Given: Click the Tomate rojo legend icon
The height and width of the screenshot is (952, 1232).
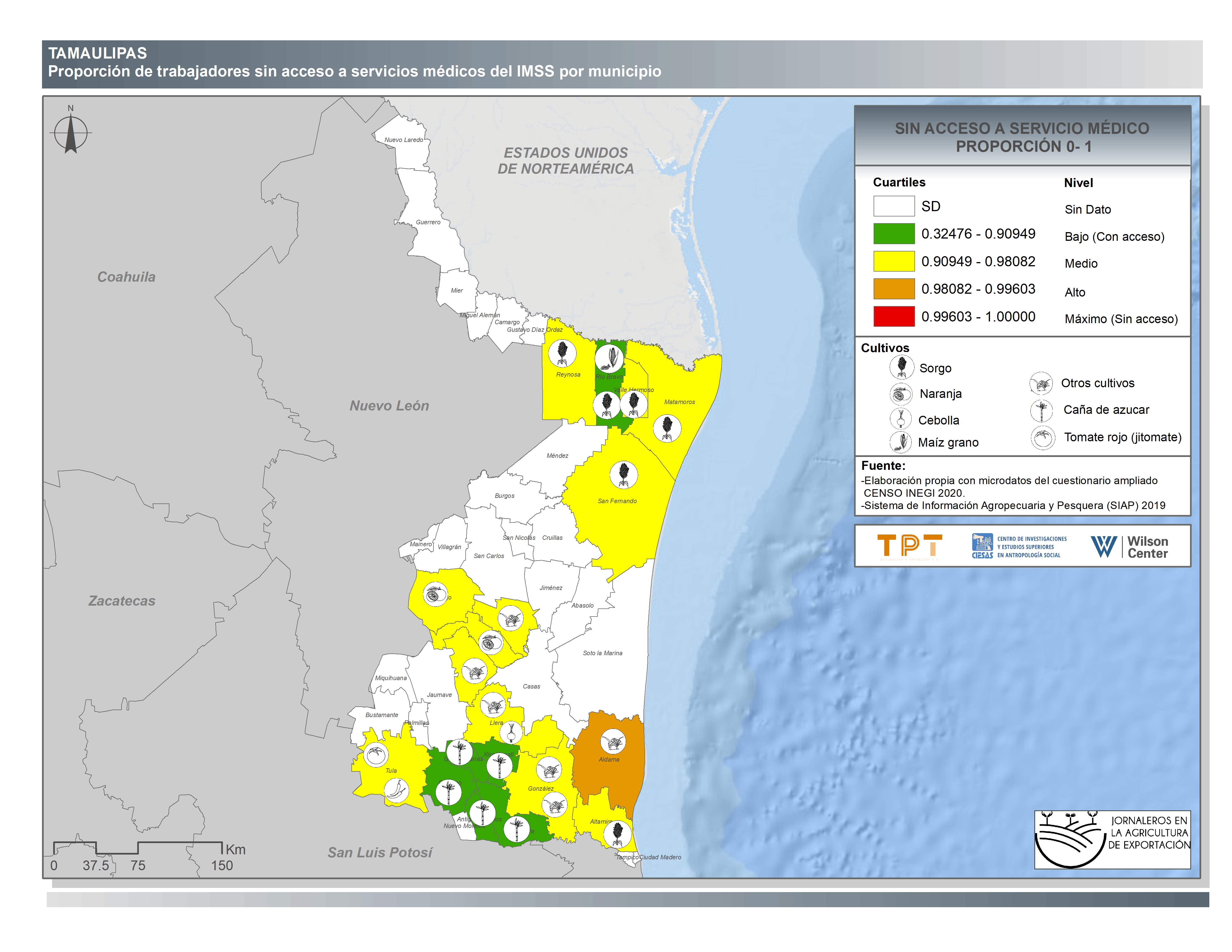Looking at the screenshot, I should [1042, 437].
